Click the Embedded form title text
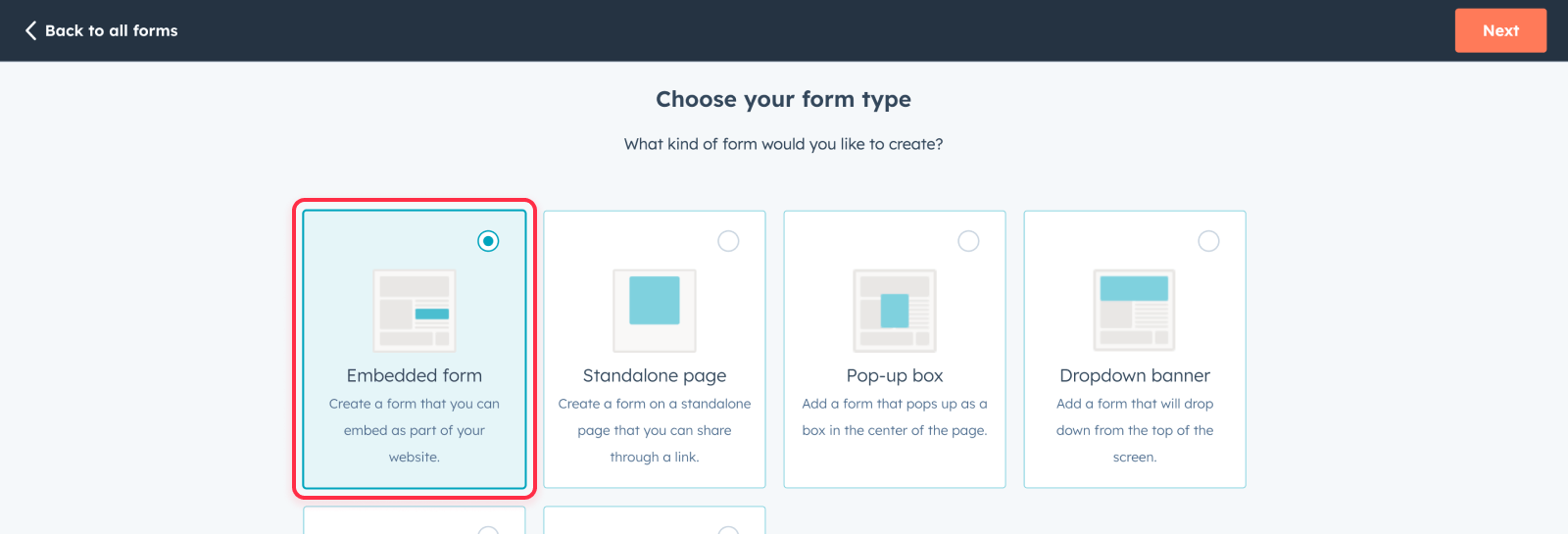 tap(415, 375)
